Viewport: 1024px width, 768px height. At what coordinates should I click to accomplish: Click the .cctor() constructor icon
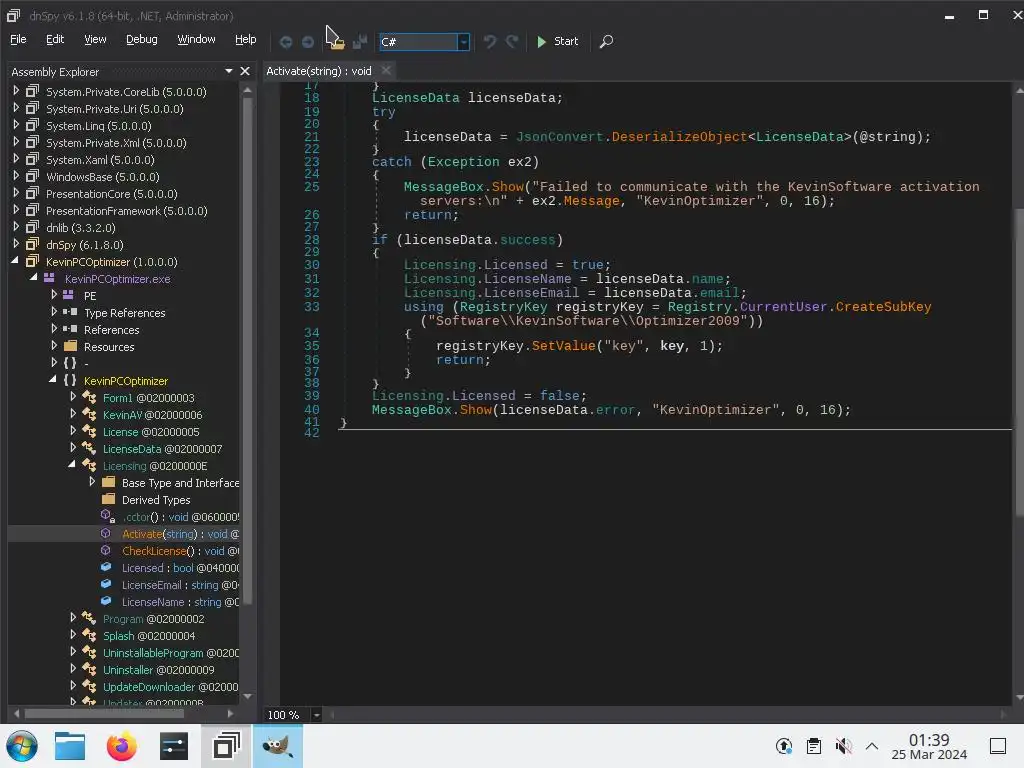click(108, 516)
